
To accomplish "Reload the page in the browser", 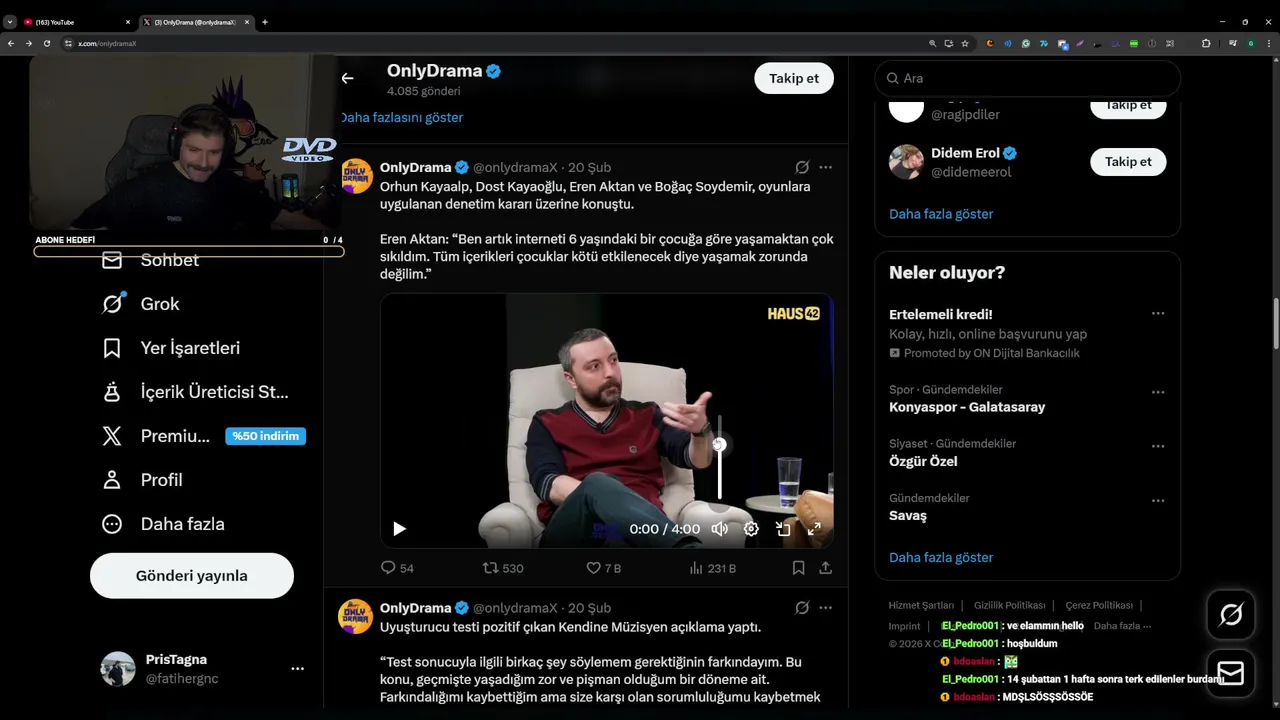I will click(x=46, y=43).
